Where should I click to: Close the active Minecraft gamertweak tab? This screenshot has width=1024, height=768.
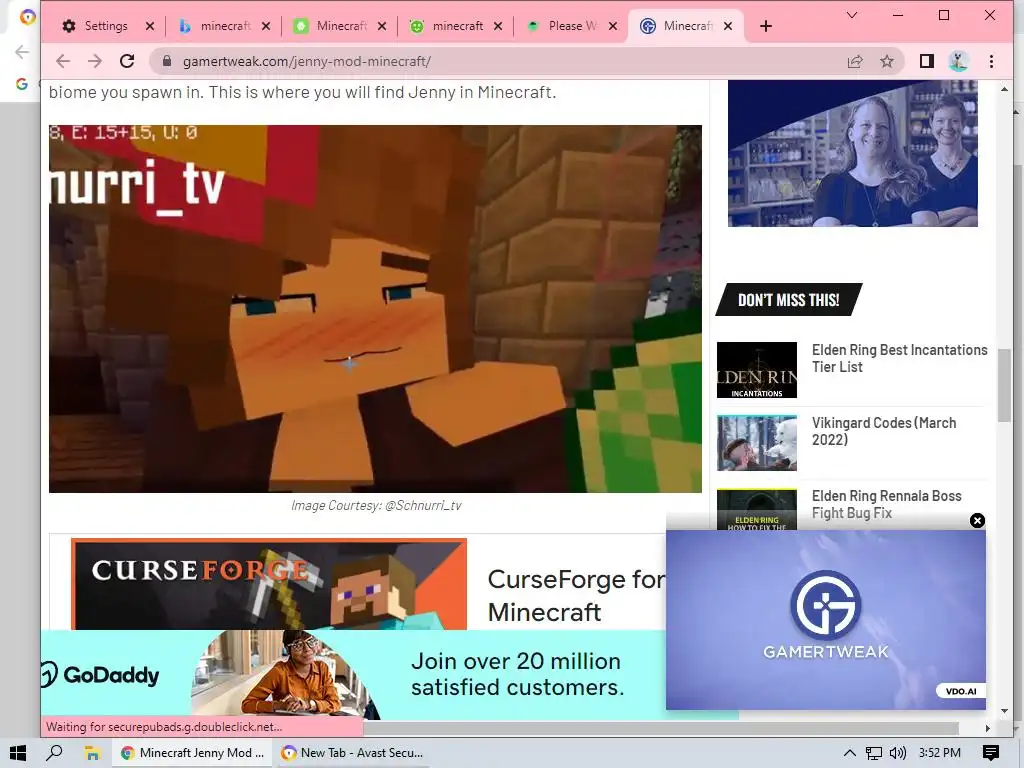(728, 26)
